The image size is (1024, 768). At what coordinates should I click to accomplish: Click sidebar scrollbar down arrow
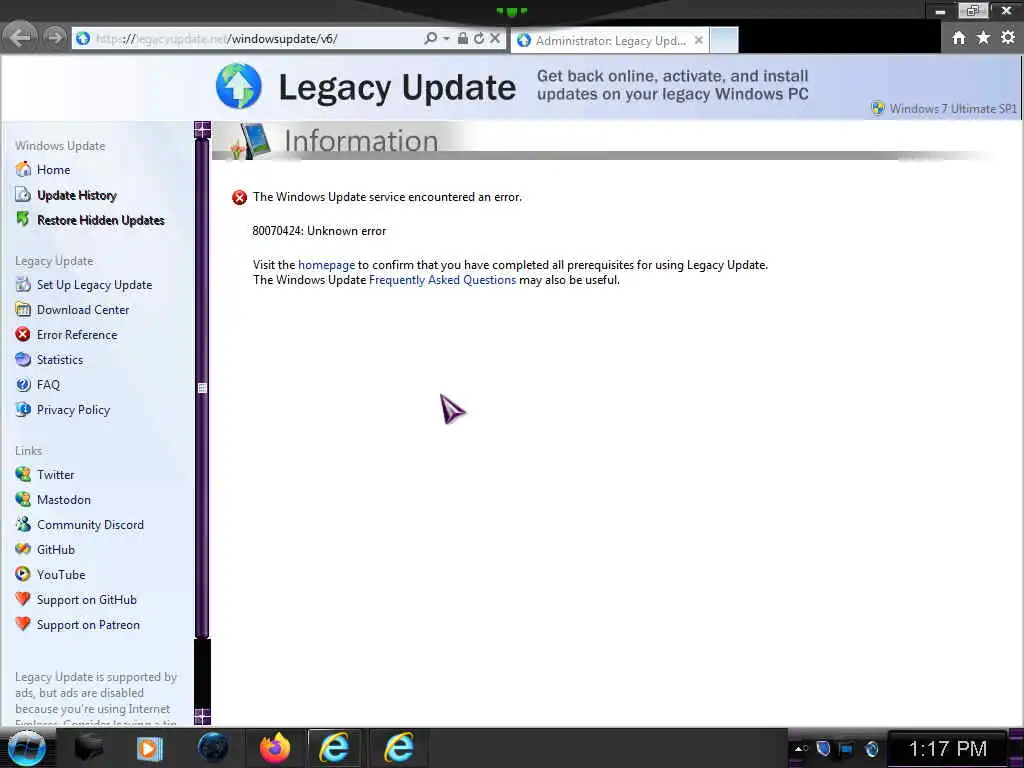[x=202, y=716]
